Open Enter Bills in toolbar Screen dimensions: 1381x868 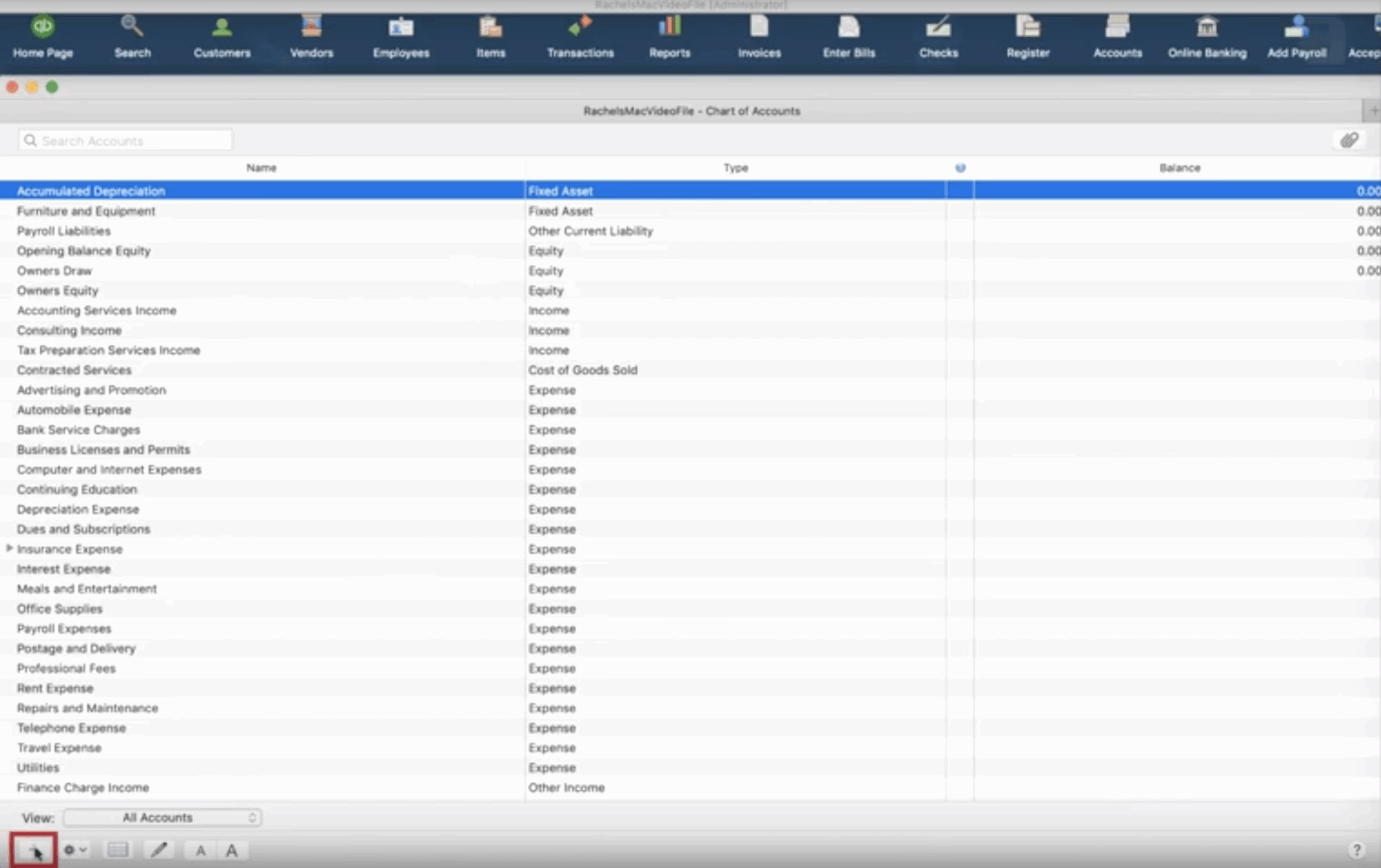849,37
